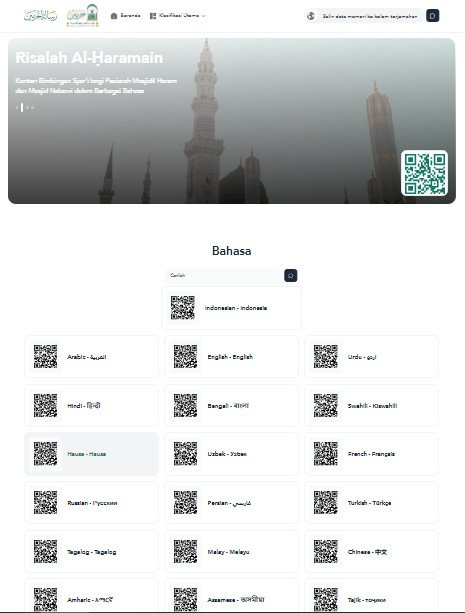Click the QR code for Persian

185,503
